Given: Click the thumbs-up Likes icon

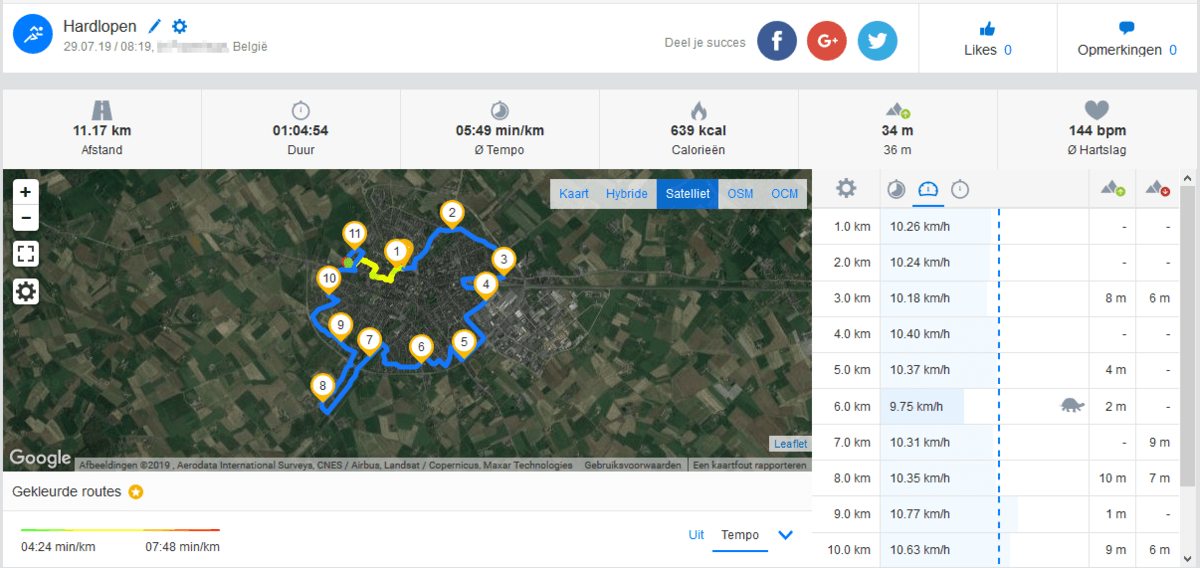Looking at the screenshot, I should tap(987, 28).
